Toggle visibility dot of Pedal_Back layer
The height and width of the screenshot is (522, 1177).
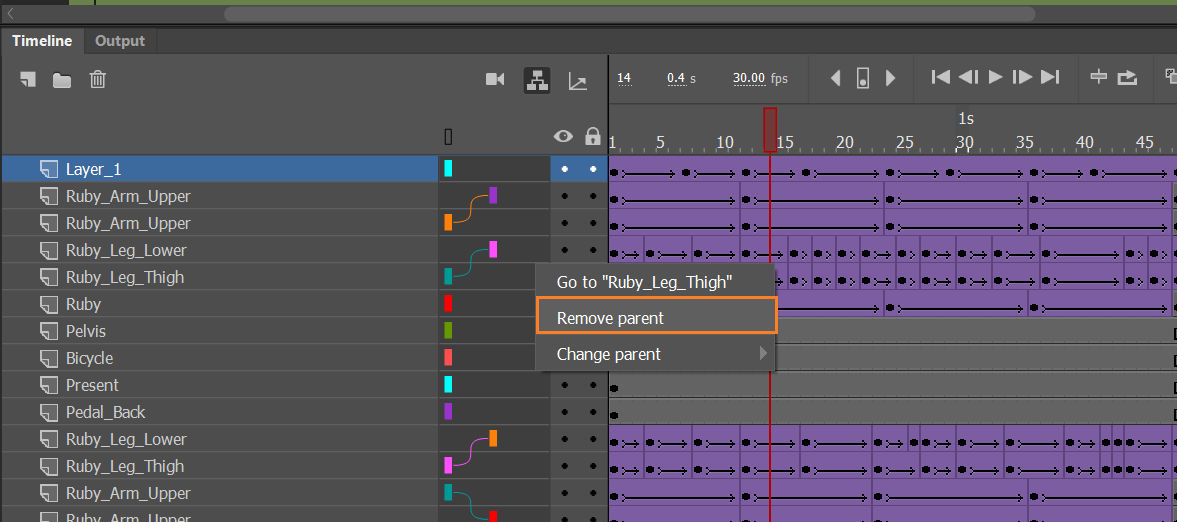[564, 412]
